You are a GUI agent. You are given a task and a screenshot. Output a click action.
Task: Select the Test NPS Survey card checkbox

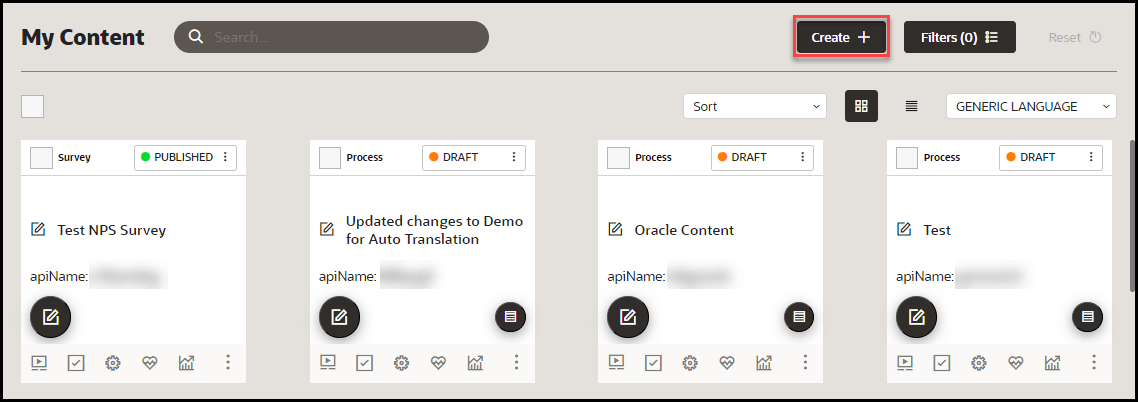(41, 157)
